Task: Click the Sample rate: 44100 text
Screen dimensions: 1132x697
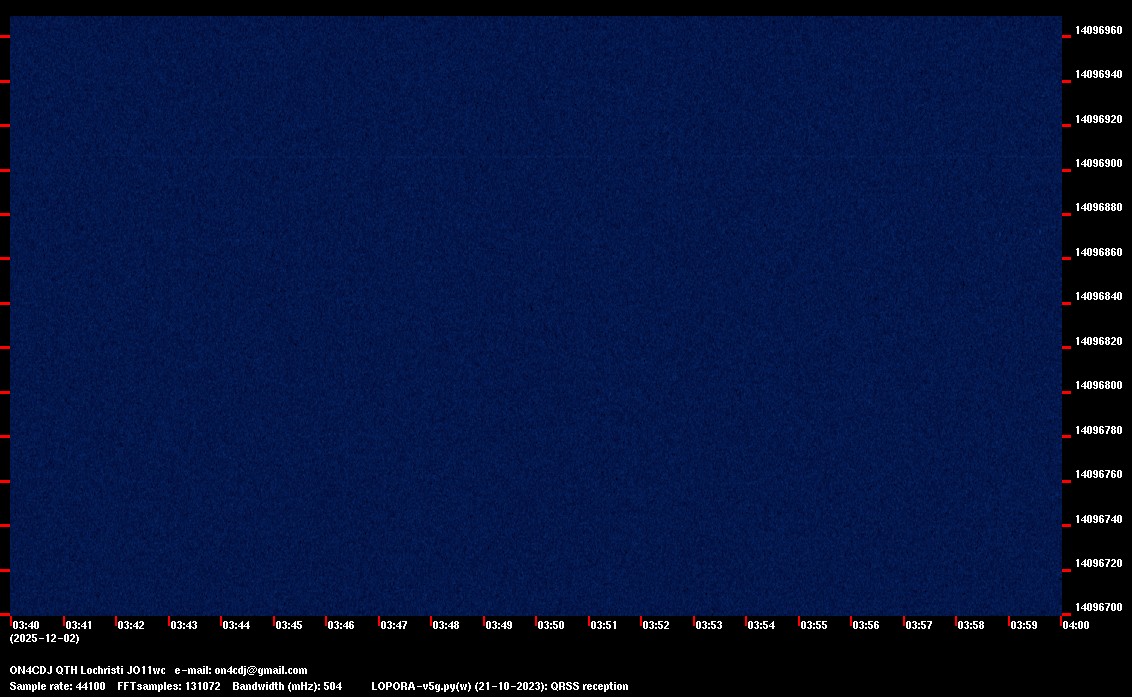Action: 57,686
